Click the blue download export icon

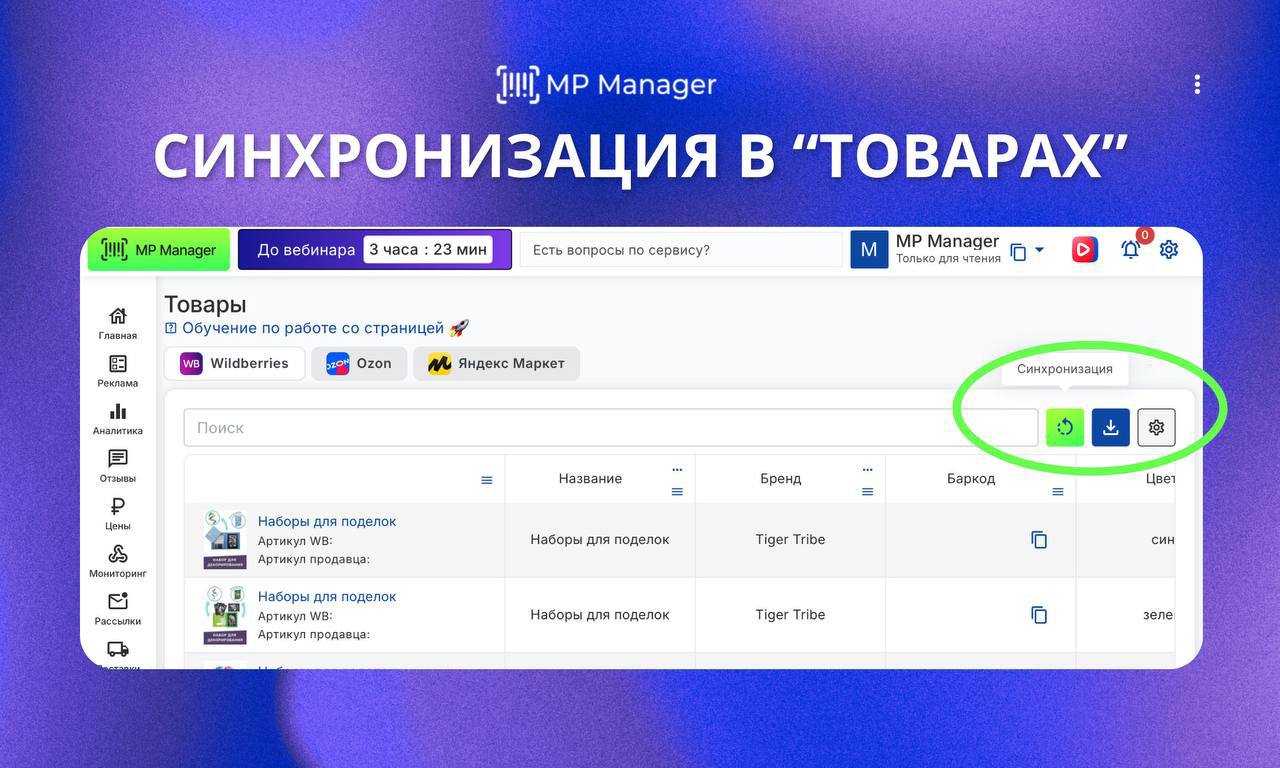(x=1110, y=428)
